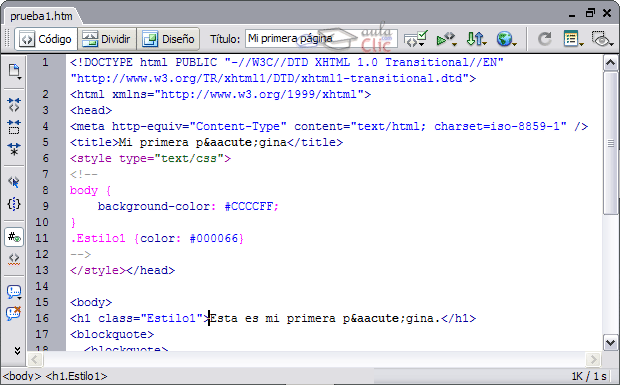Open the file management arrows menu

[x=476, y=39]
